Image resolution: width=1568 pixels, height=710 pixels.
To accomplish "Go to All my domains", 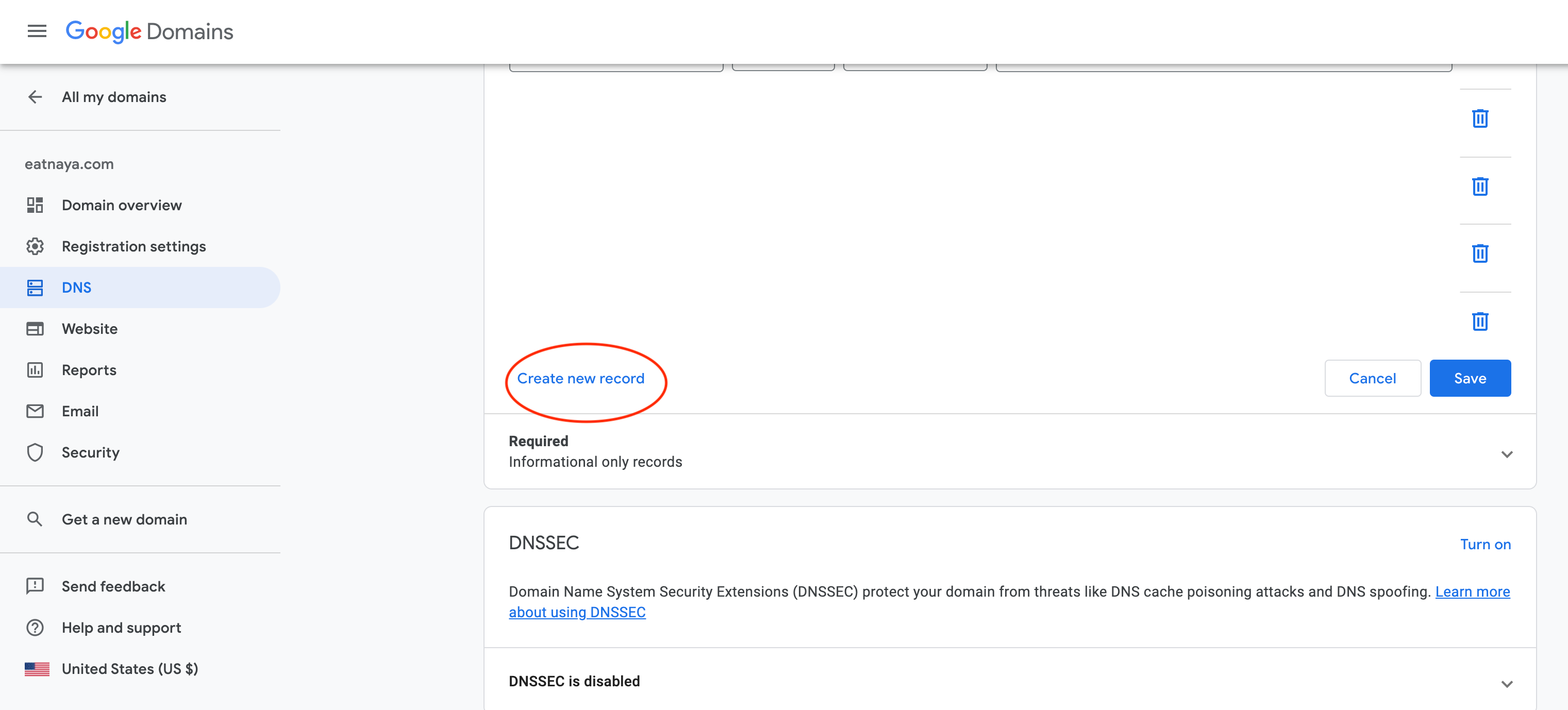I will pyautogui.click(x=114, y=97).
